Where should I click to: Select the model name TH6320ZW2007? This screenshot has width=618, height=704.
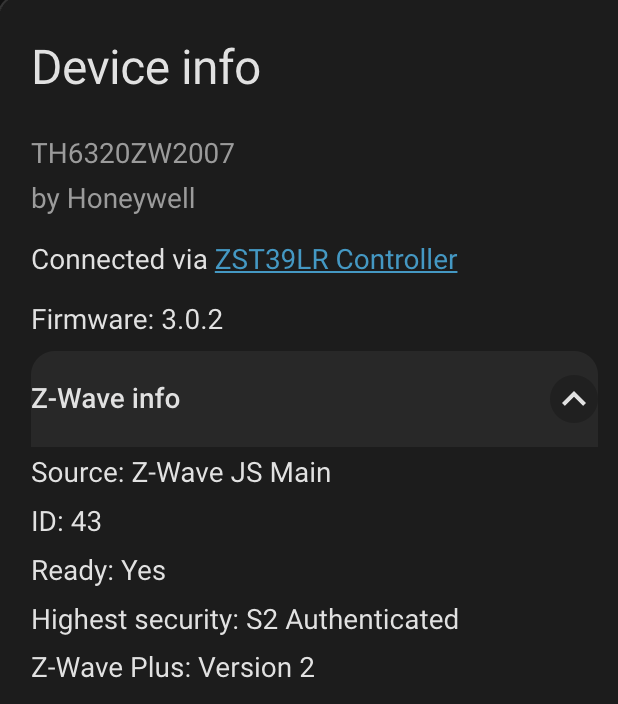(133, 153)
